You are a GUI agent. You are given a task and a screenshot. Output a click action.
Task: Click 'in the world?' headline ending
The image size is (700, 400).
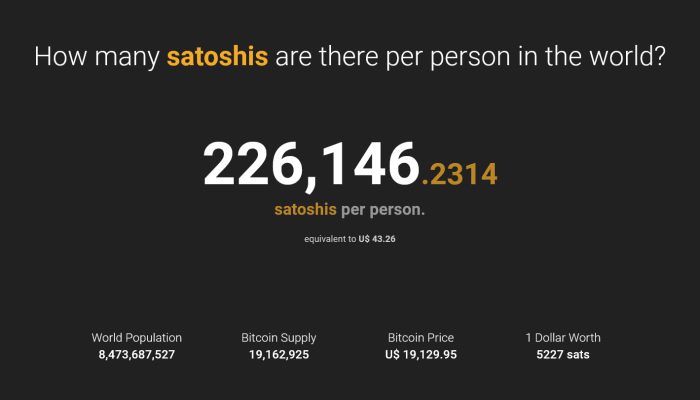coord(592,57)
